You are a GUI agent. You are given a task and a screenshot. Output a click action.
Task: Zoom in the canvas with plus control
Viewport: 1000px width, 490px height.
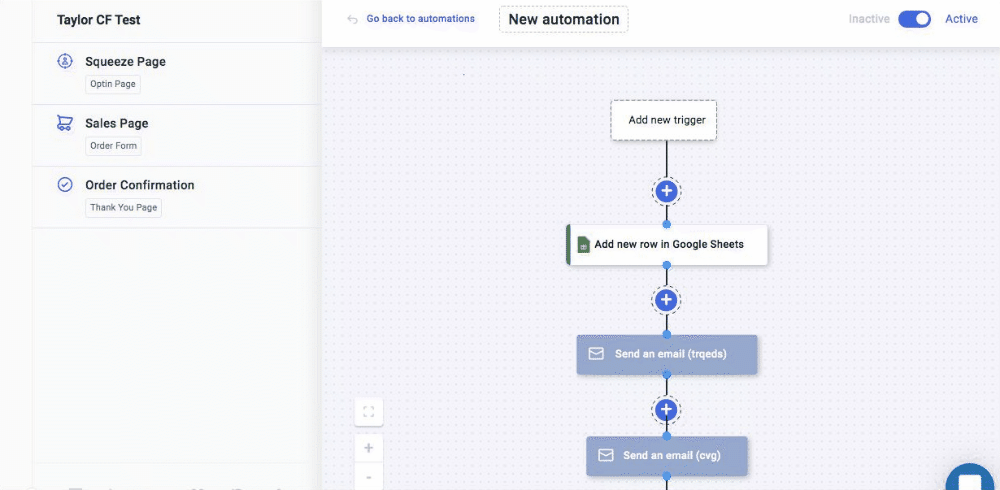(x=369, y=448)
